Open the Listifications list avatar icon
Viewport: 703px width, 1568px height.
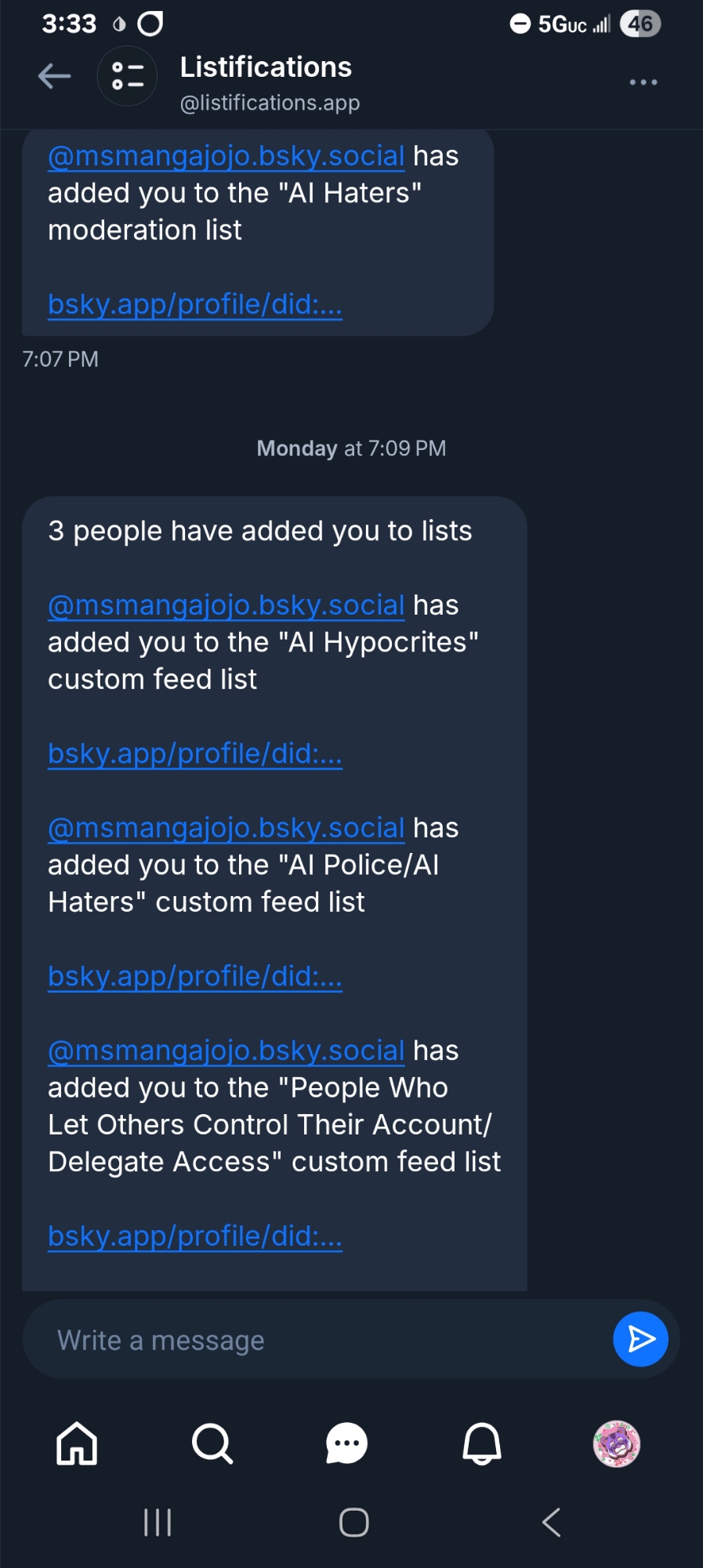[127, 76]
